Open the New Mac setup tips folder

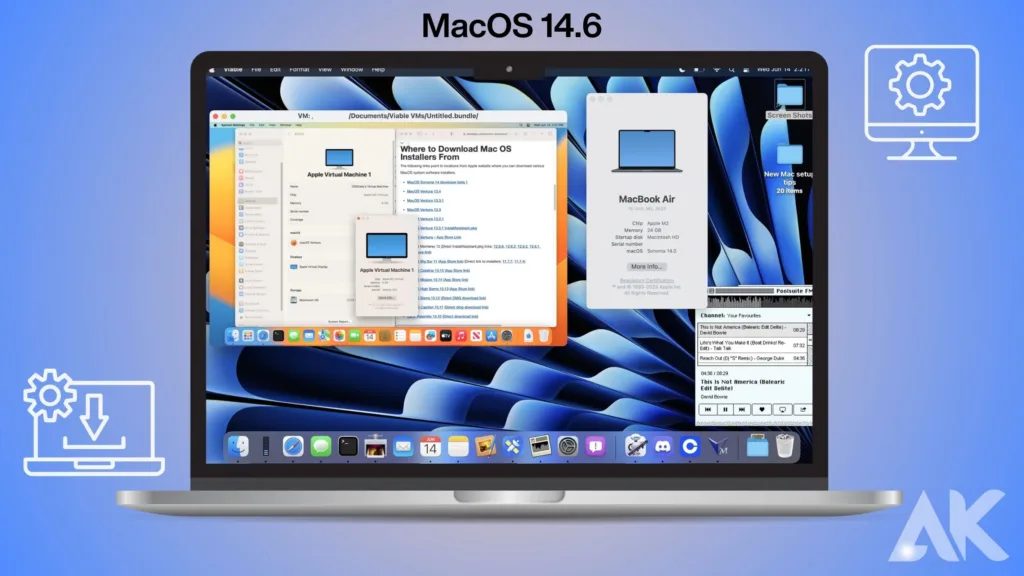tap(790, 168)
